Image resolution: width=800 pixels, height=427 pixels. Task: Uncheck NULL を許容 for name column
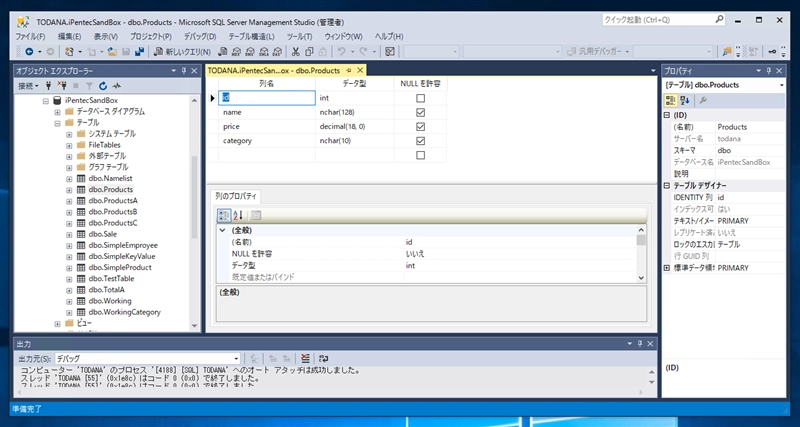point(420,112)
